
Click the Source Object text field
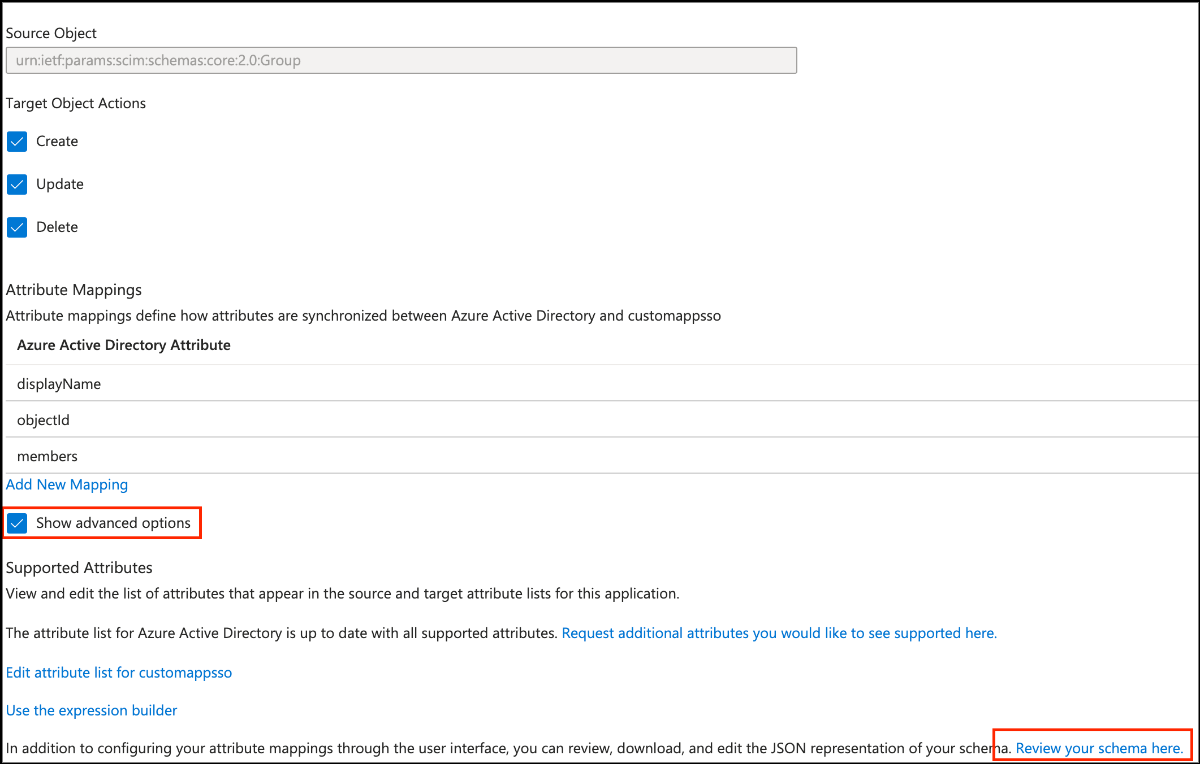tap(401, 60)
